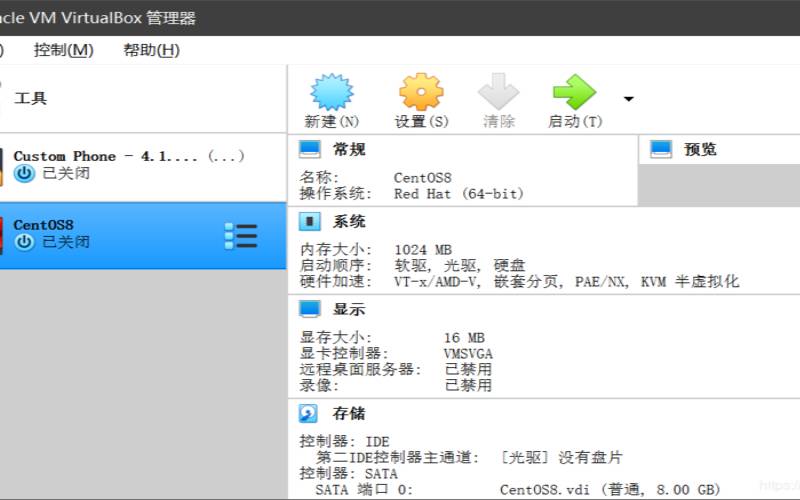
Task: Click 已禁用 next to 录像
Action: 468,385
